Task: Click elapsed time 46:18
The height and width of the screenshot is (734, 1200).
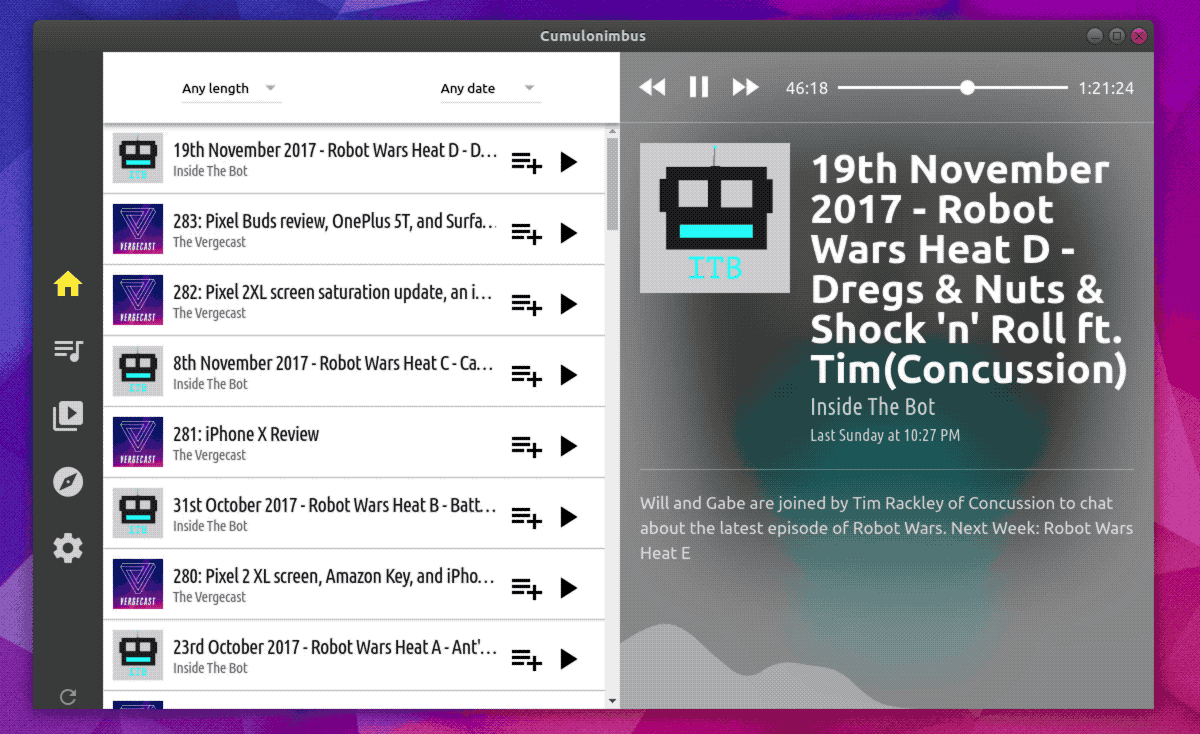Action: click(x=807, y=89)
